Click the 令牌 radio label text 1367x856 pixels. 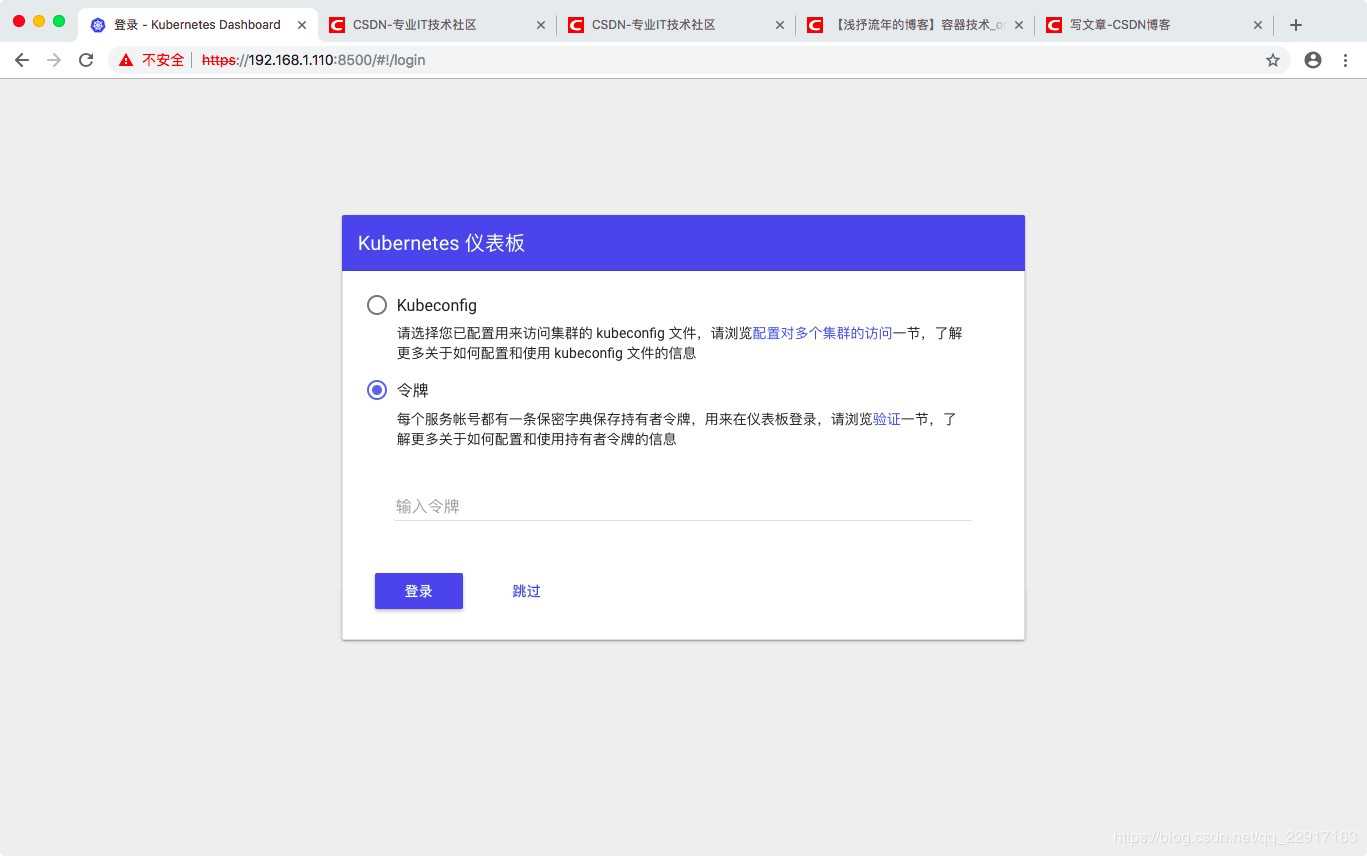point(413,390)
